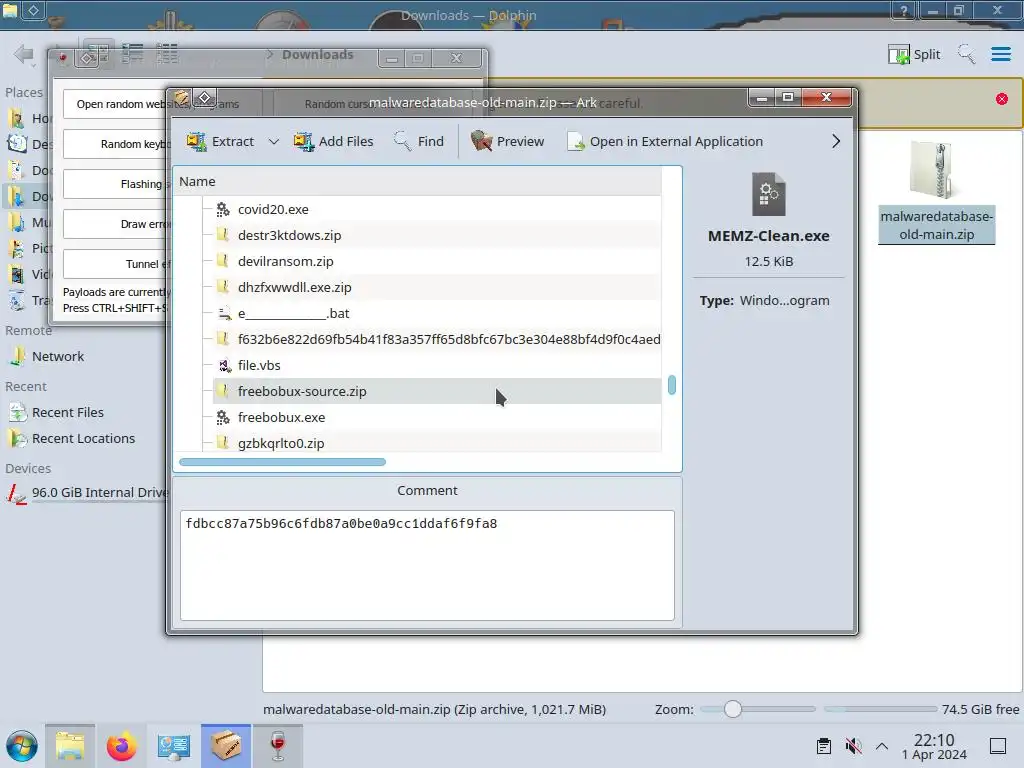This screenshot has height=768, width=1024.
Task: Open the clipboard tray icon
Action: (824, 746)
